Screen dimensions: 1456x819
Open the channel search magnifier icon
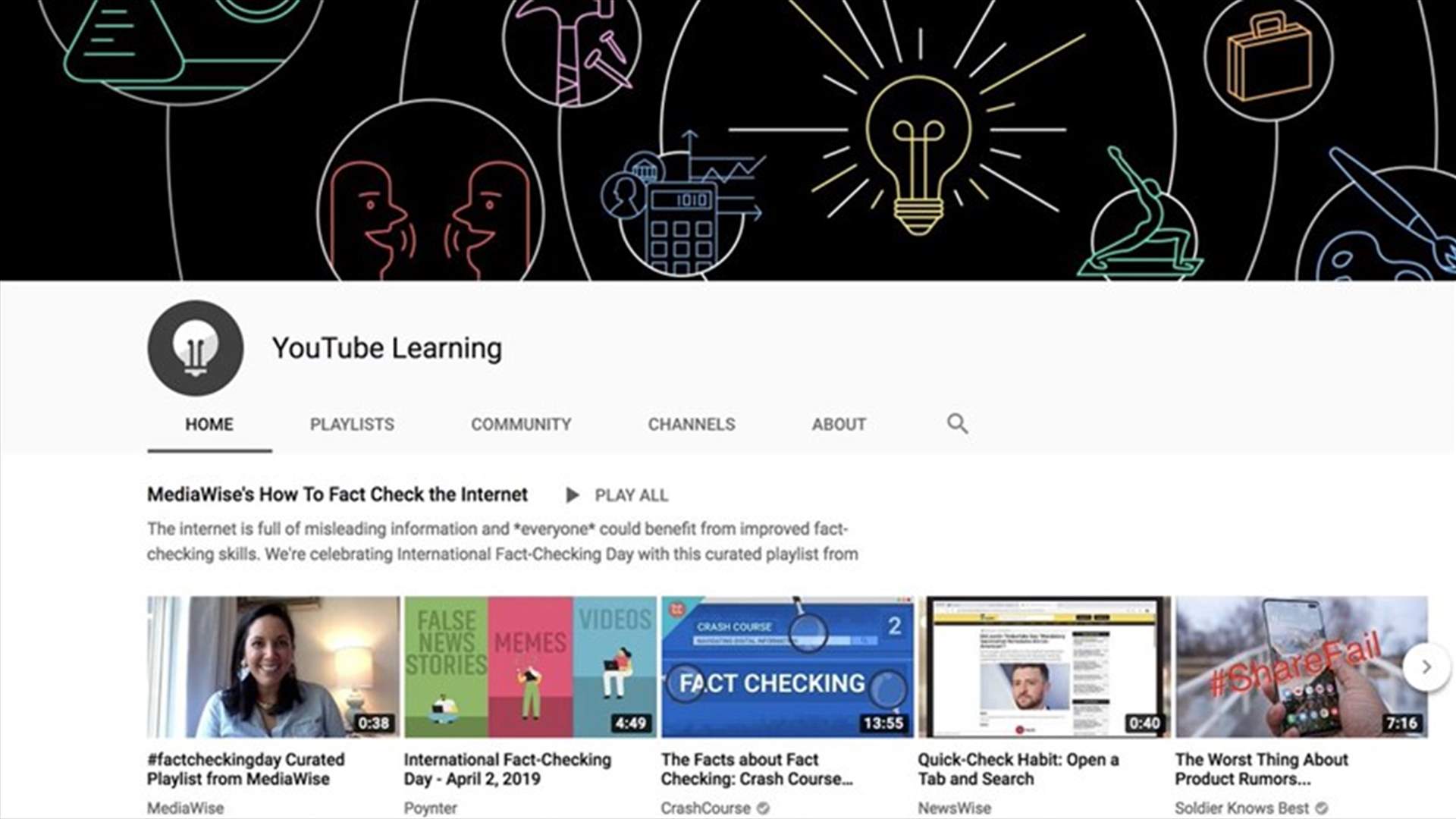pyautogui.click(x=957, y=424)
